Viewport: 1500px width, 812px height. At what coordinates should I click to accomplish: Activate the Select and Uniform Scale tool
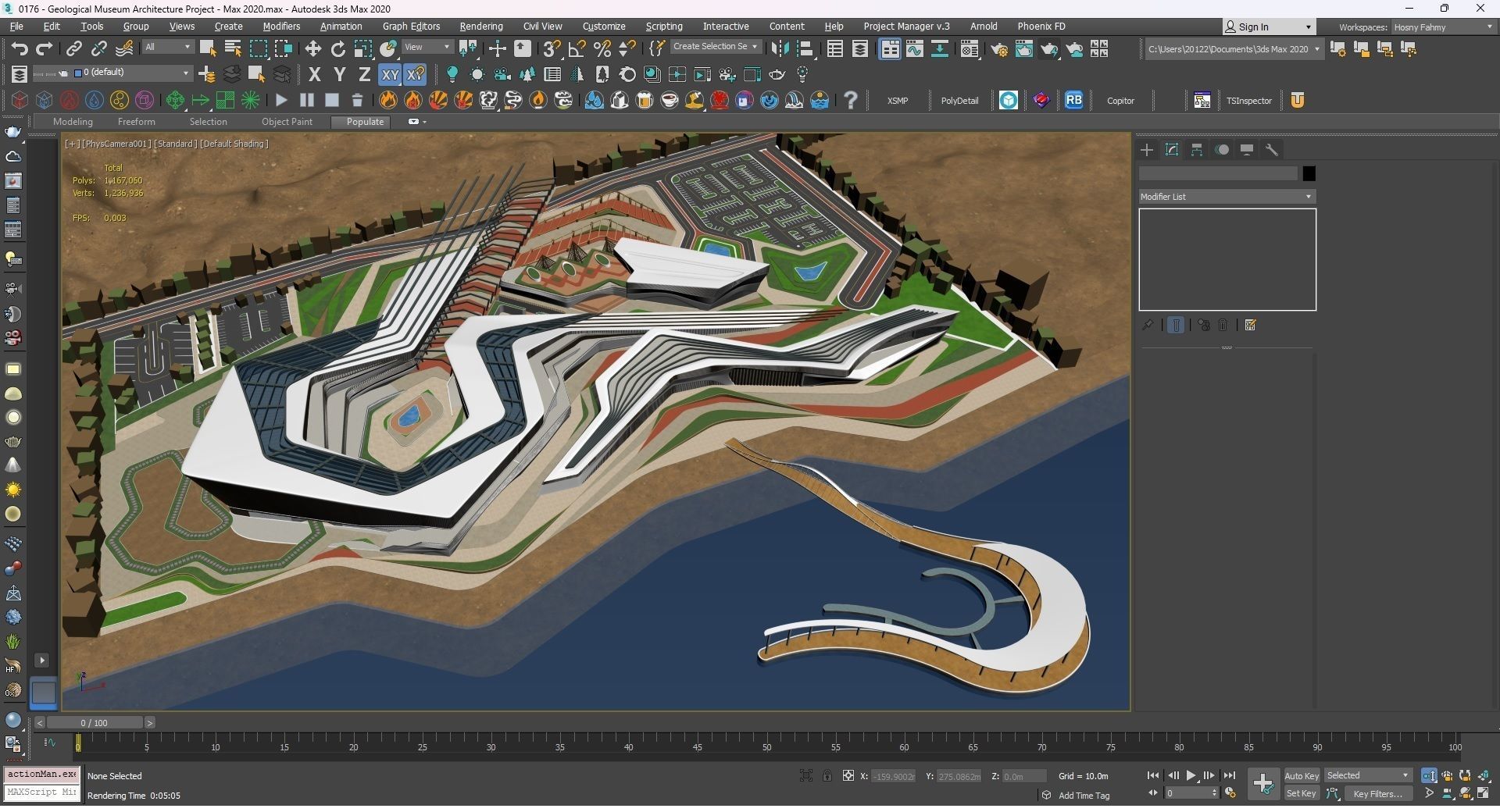pyautogui.click(x=363, y=49)
